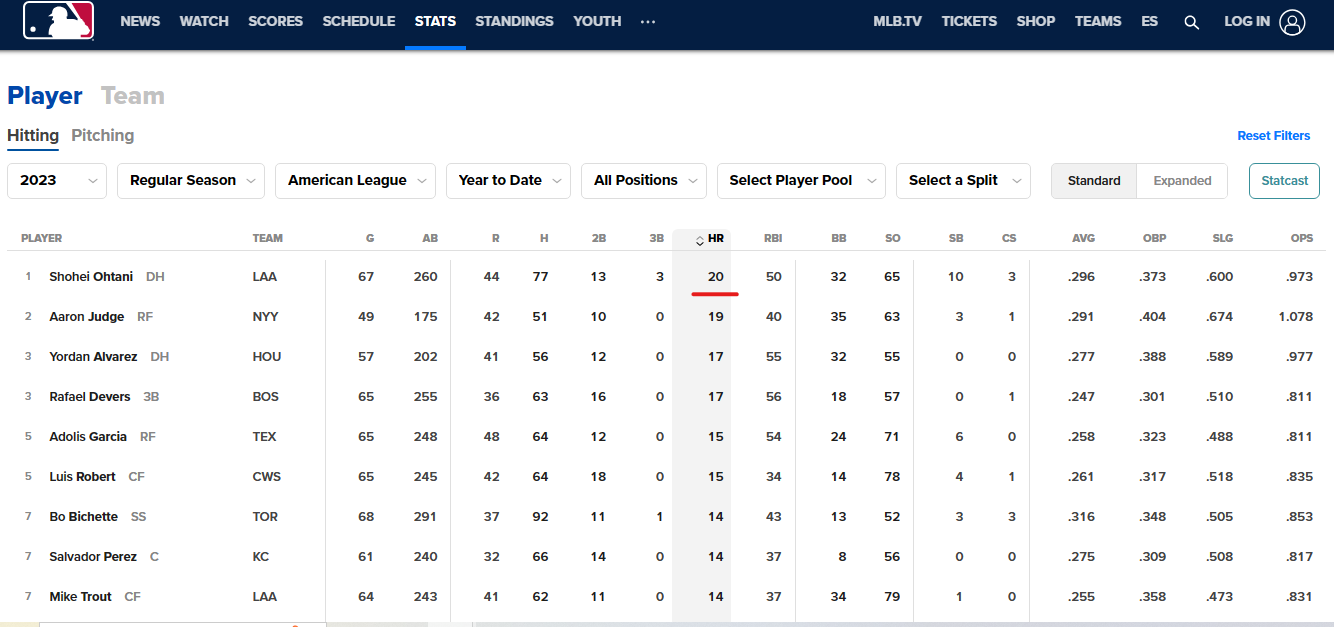1334x627 pixels.
Task: Click the NYY team cell
Action: tap(265, 317)
